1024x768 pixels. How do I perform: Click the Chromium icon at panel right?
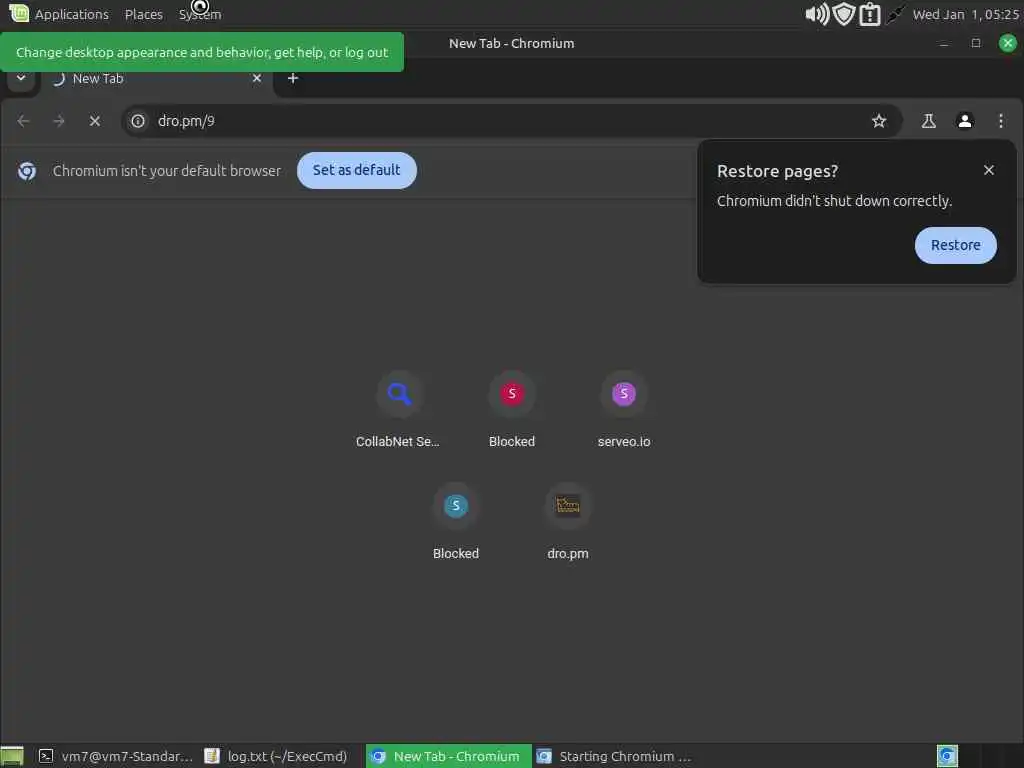(x=947, y=756)
